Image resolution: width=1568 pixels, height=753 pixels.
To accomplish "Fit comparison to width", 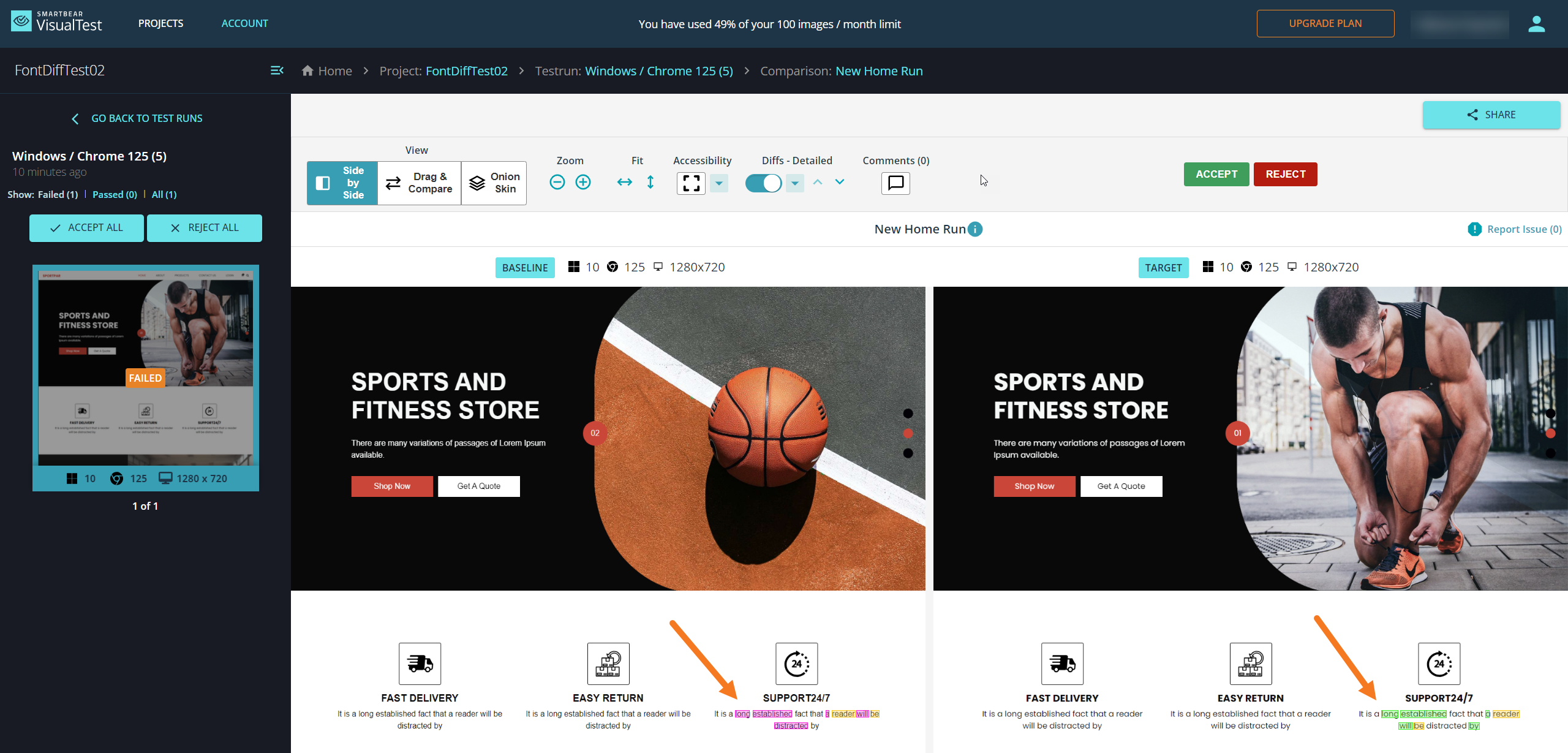I will [x=624, y=182].
